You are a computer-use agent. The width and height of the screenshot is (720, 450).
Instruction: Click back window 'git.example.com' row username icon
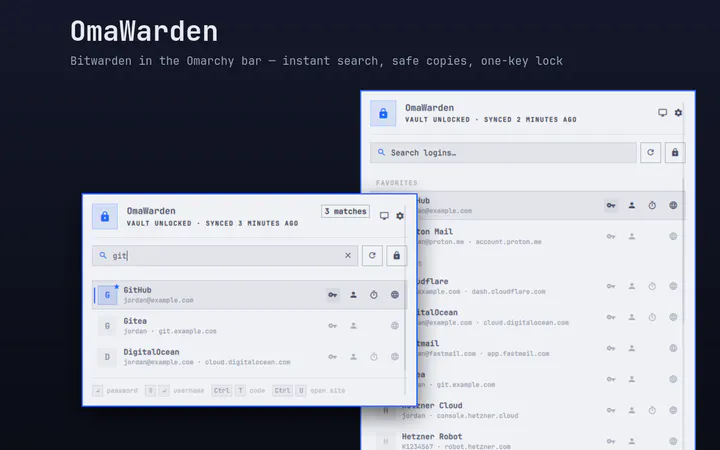(632, 379)
